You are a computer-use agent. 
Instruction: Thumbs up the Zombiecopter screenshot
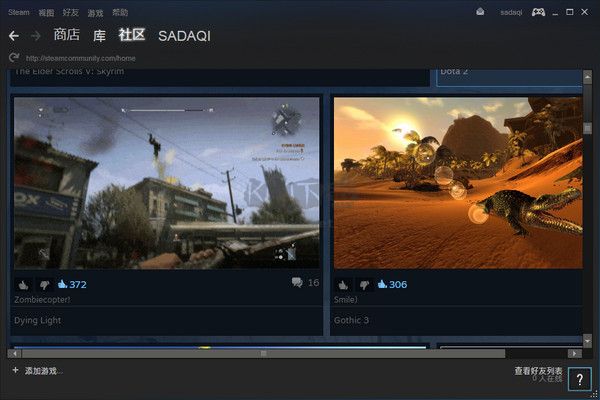click(23, 284)
